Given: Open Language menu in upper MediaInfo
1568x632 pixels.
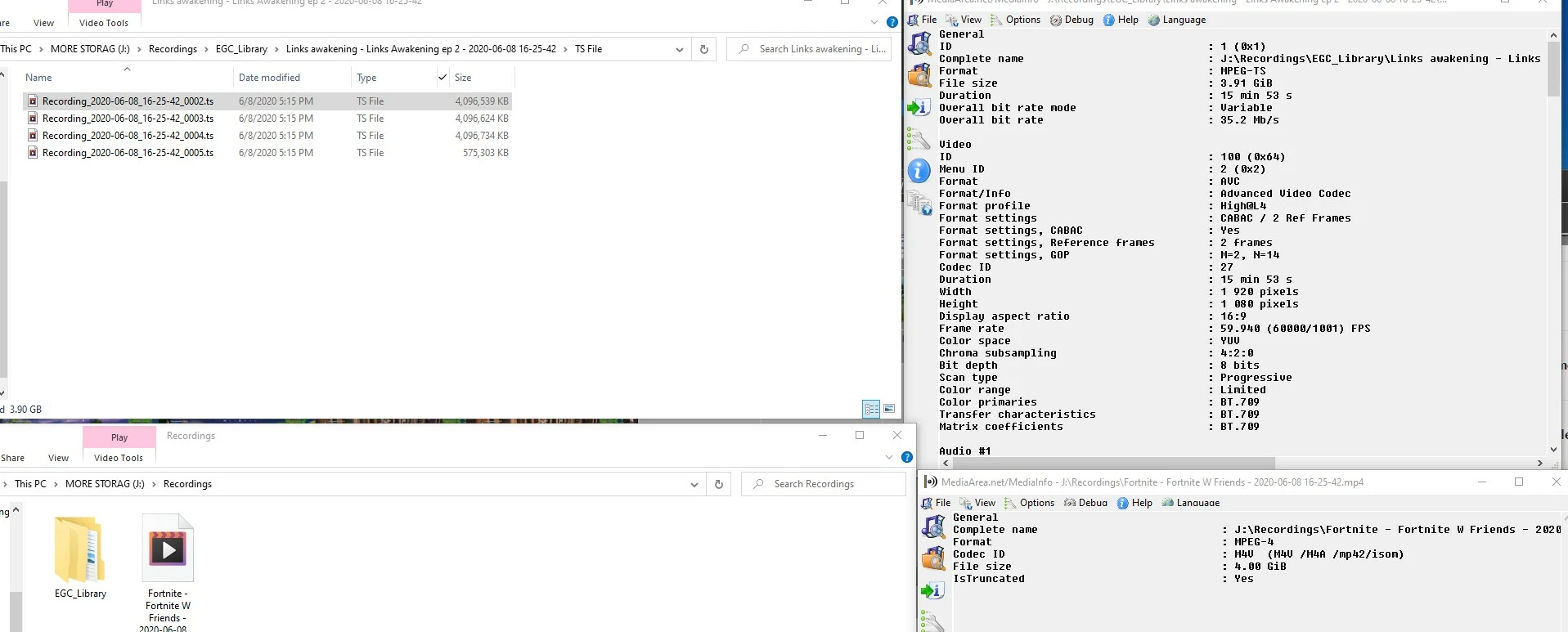Looking at the screenshot, I should tap(1177, 20).
